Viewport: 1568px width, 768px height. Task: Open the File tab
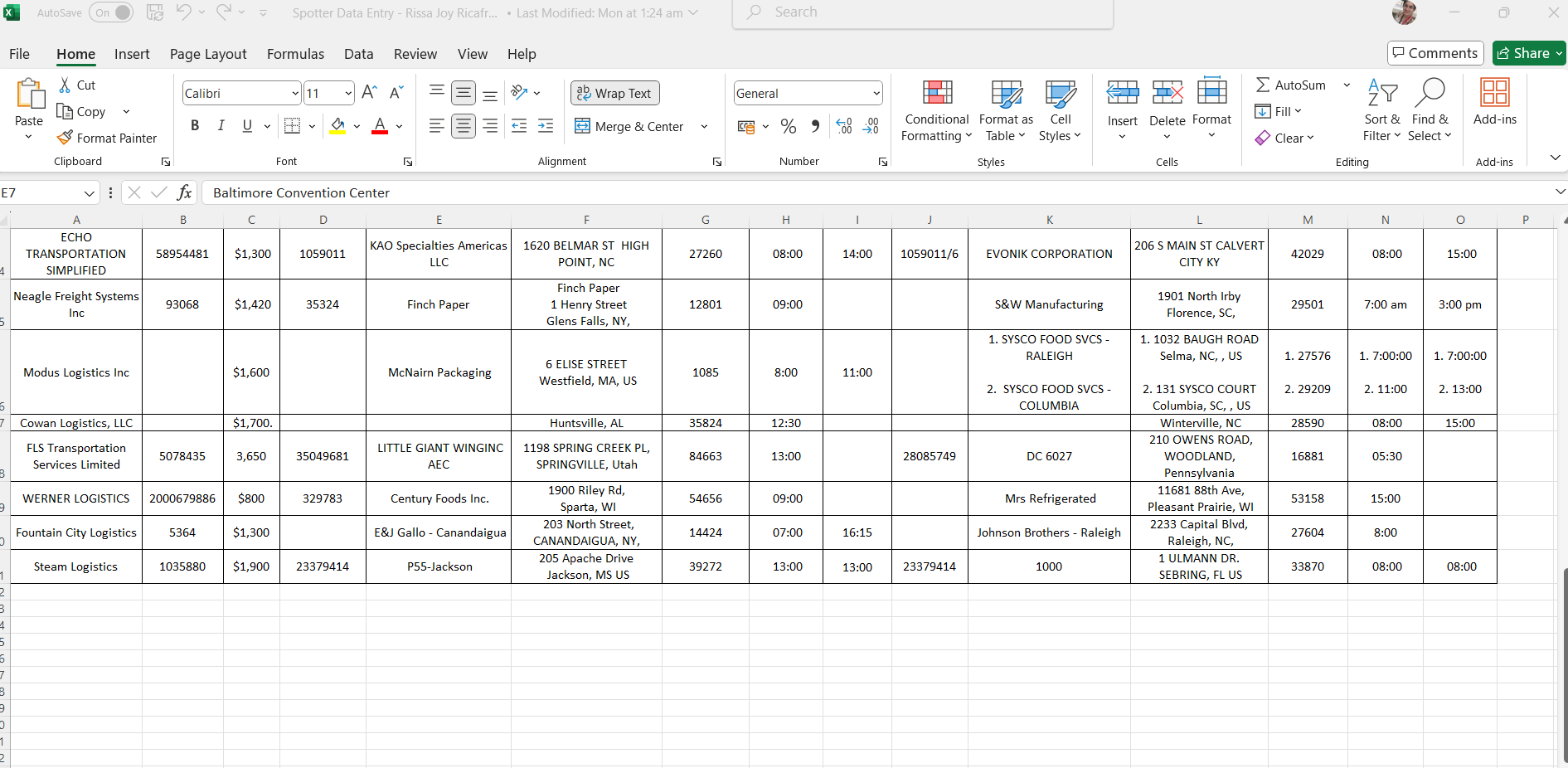tap(19, 54)
